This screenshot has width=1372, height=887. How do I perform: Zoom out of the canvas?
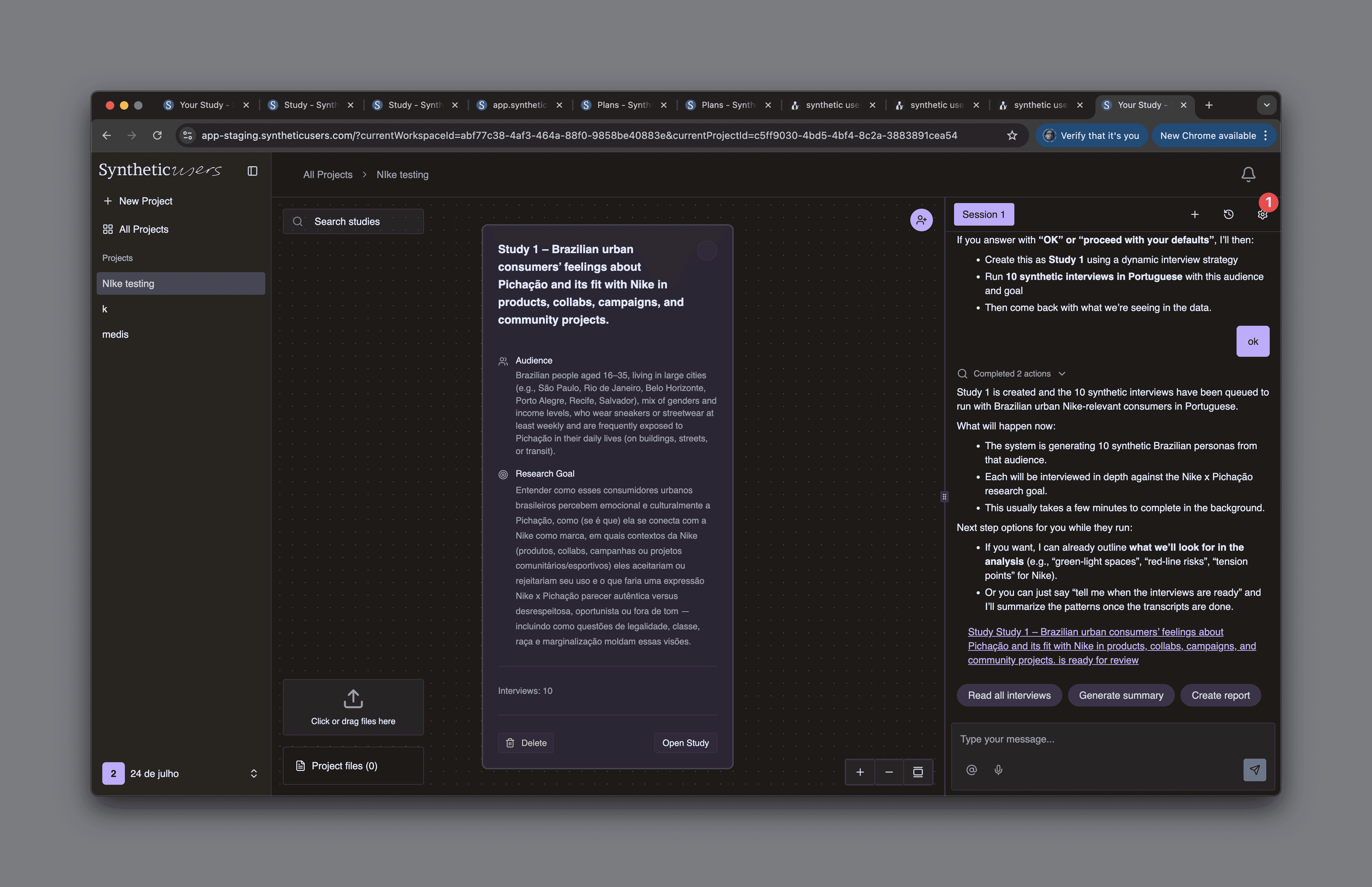coord(889,772)
